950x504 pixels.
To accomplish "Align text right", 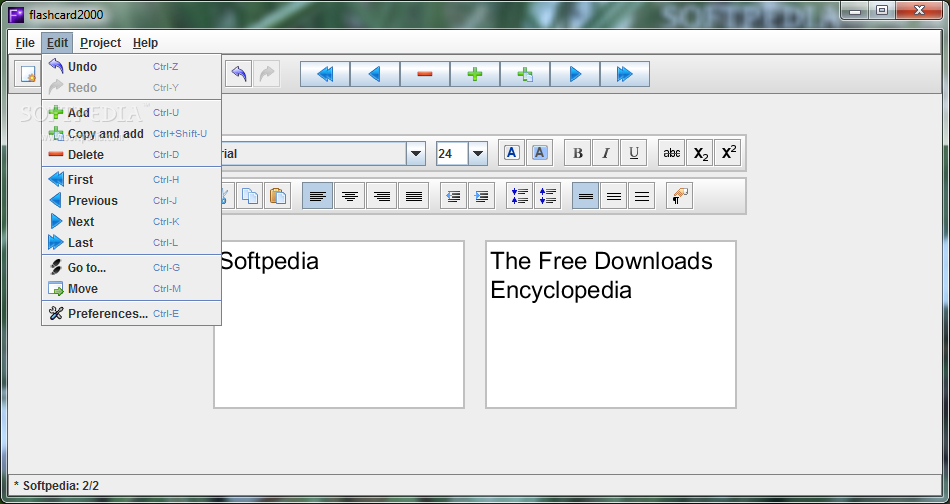I will pyautogui.click(x=382, y=196).
